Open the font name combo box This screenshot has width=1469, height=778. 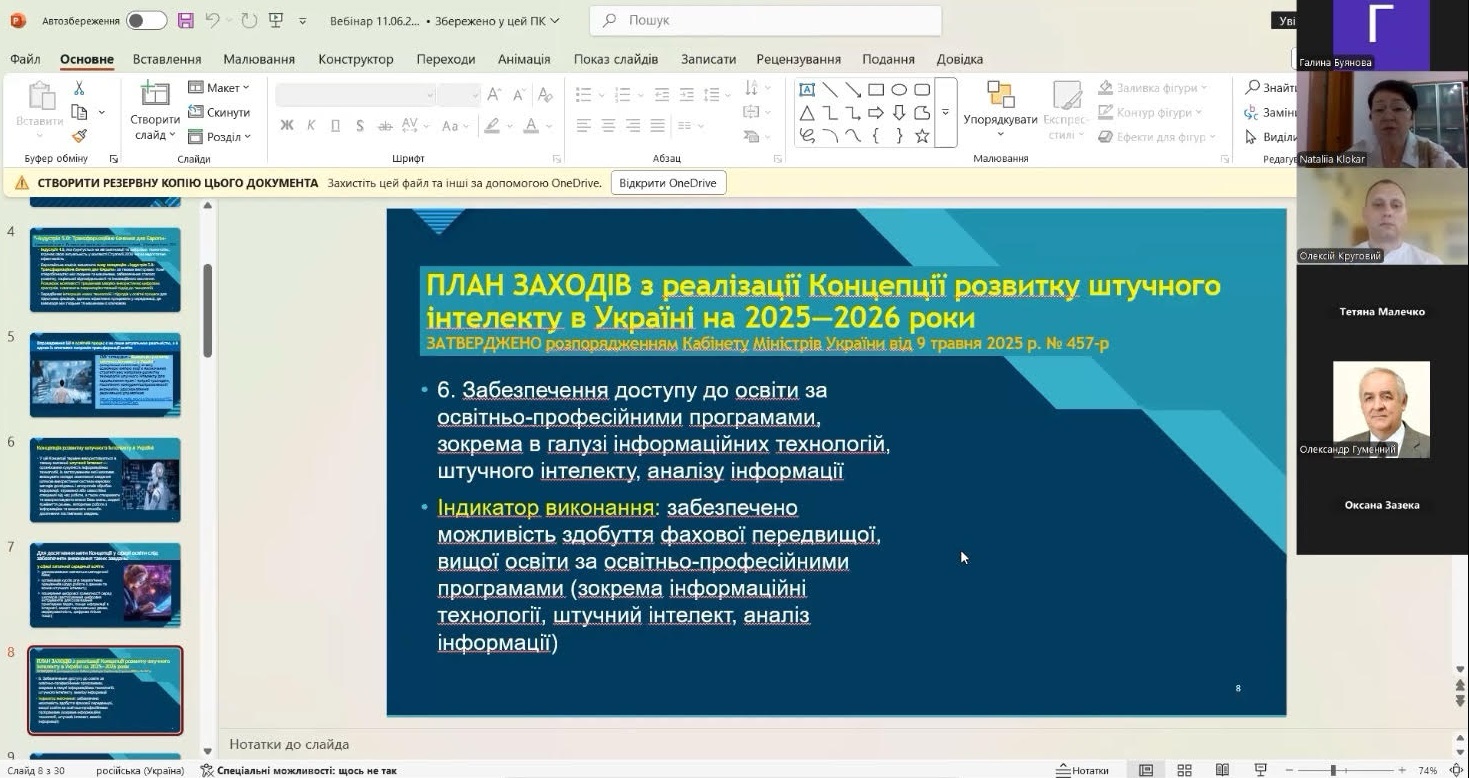click(355, 95)
